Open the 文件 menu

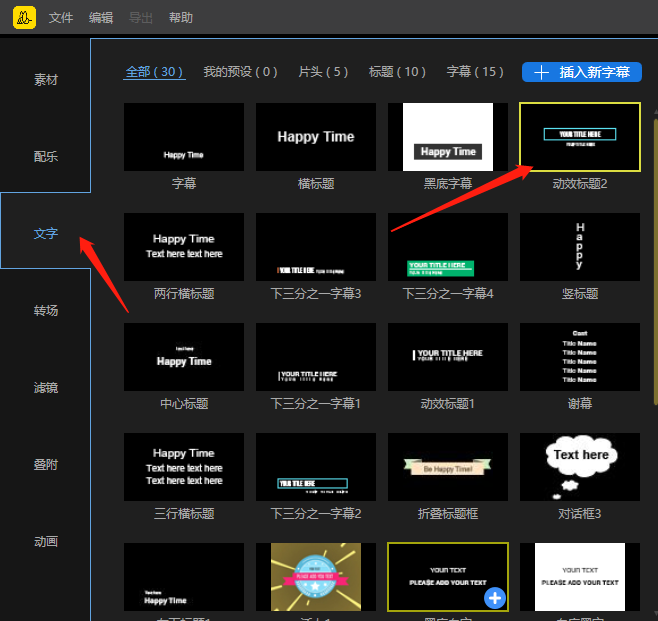click(x=61, y=18)
